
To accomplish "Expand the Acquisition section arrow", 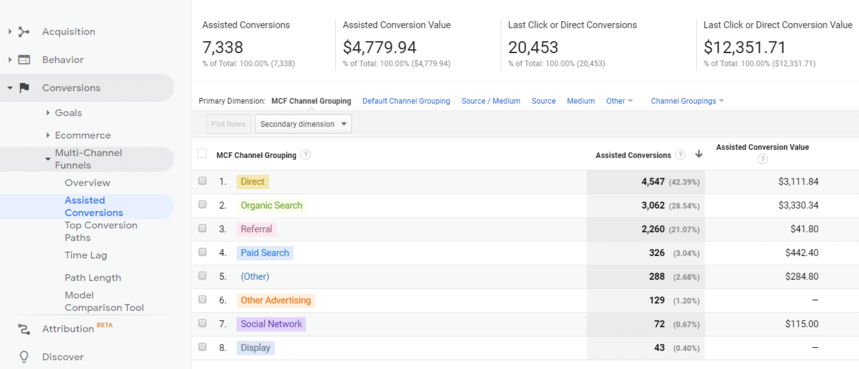I will [10, 32].
